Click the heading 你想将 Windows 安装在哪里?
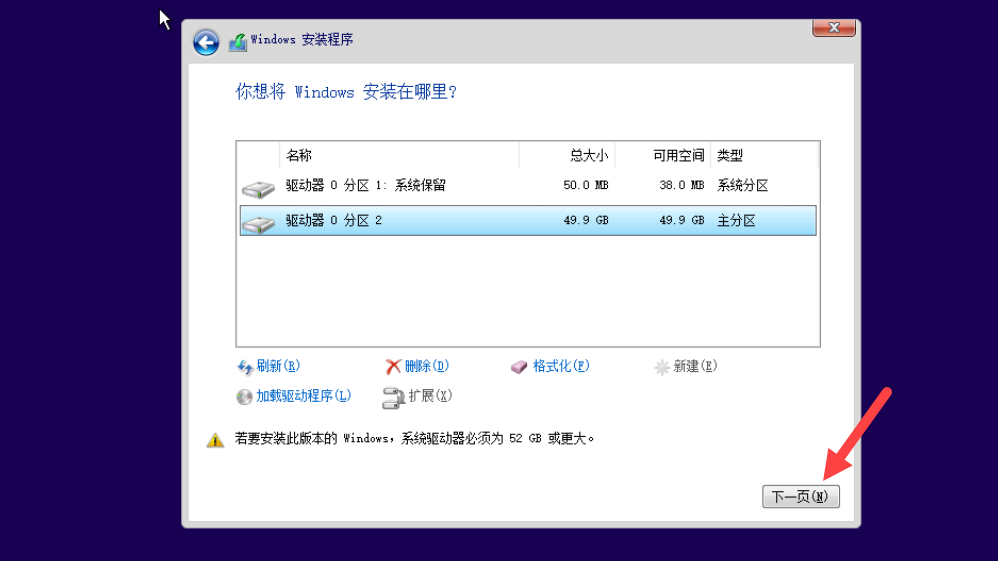The width and height of the screenshot is (998, 561). [x=346, y=92]
